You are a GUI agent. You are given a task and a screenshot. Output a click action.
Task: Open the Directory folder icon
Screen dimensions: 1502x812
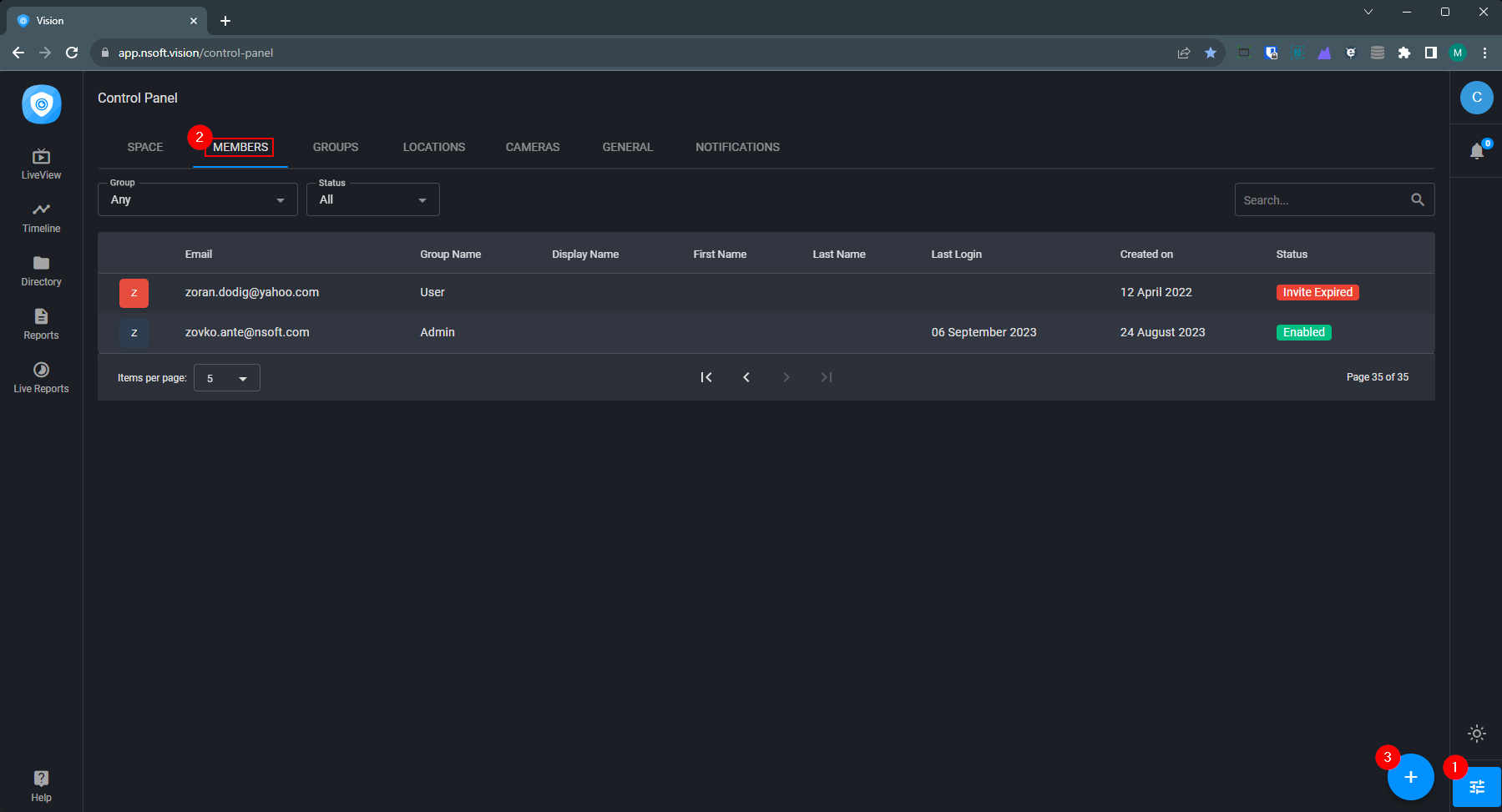pos(41,271)
